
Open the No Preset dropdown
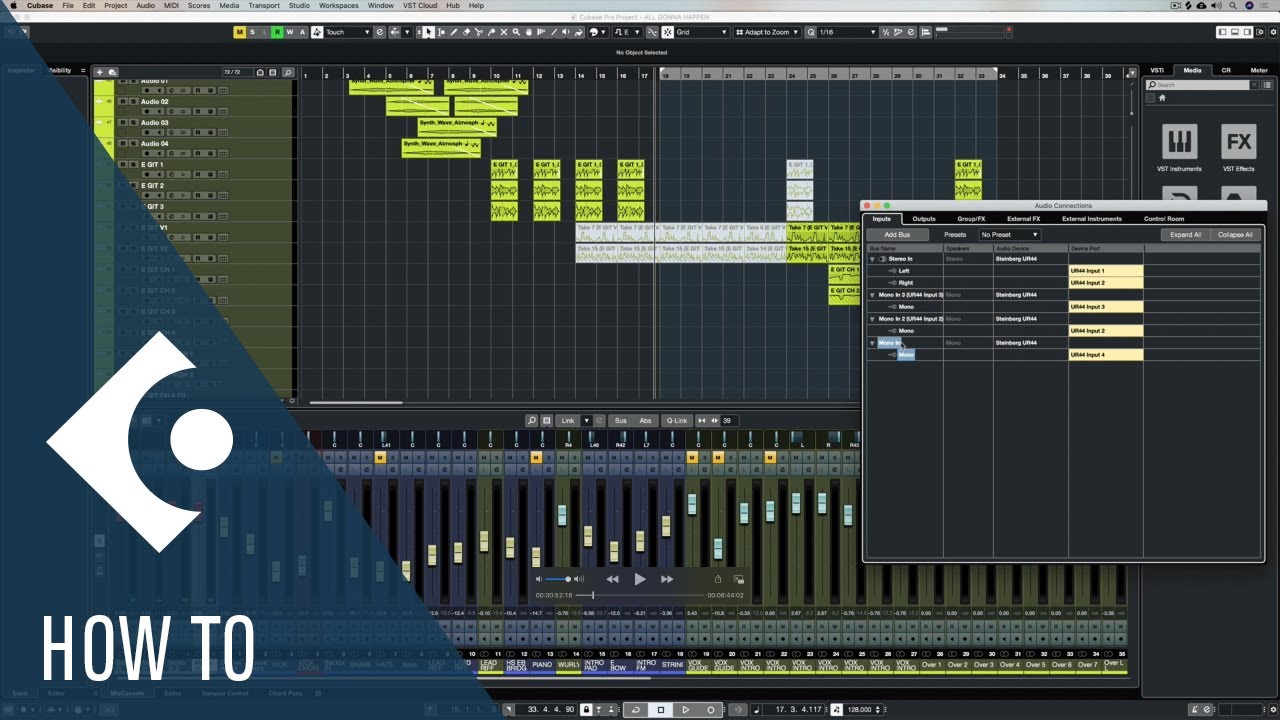pyautogui.click(x=1009, y=235)
